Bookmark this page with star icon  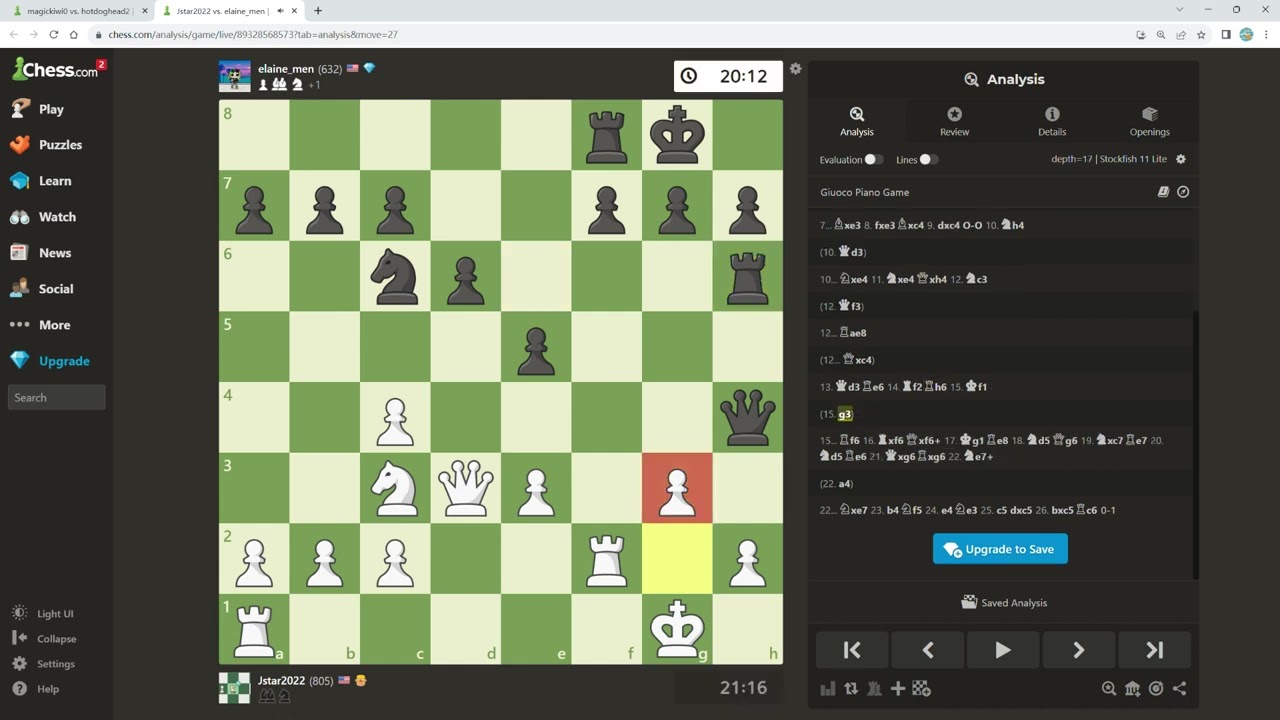tap(1199, 34)
